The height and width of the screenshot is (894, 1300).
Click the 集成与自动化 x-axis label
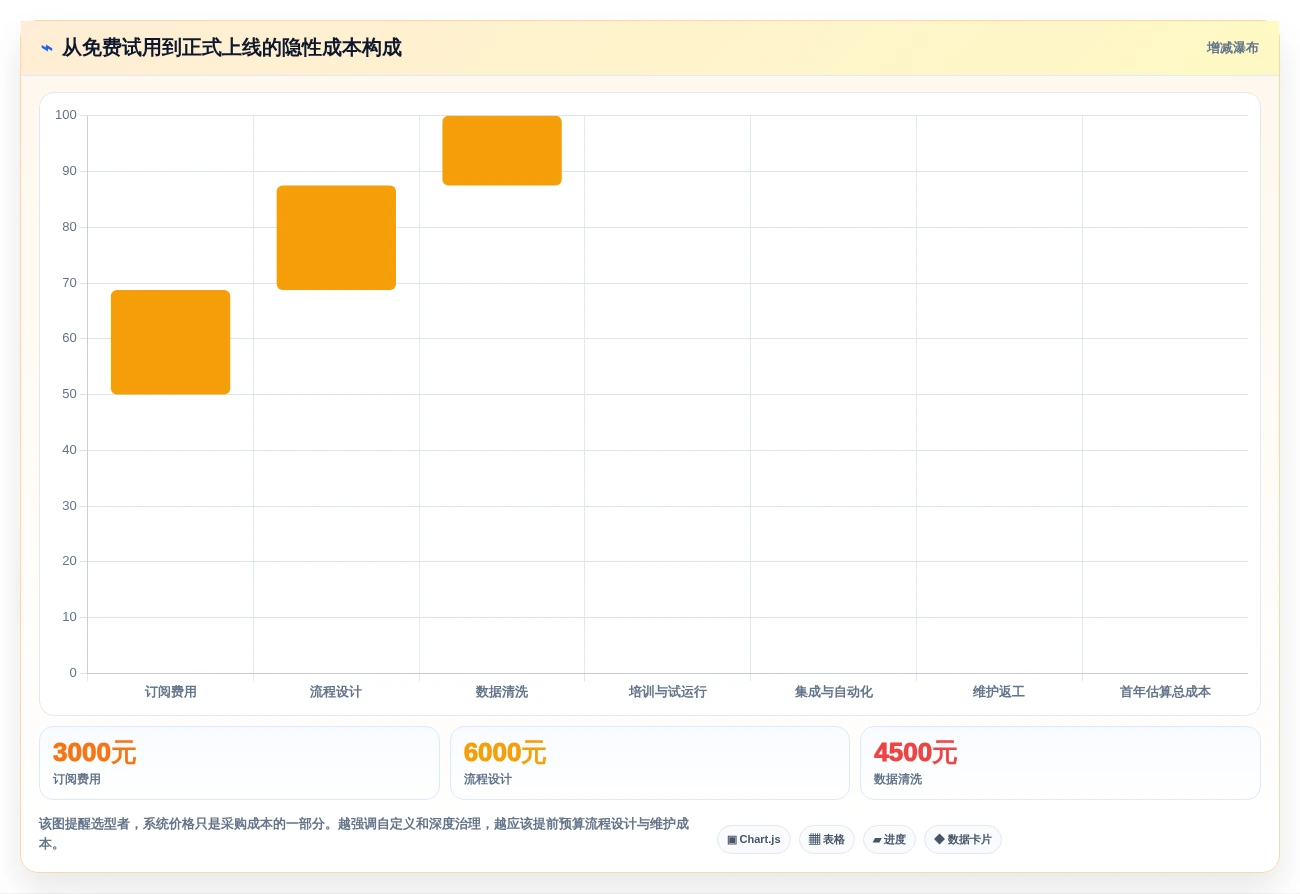point(834,692)
